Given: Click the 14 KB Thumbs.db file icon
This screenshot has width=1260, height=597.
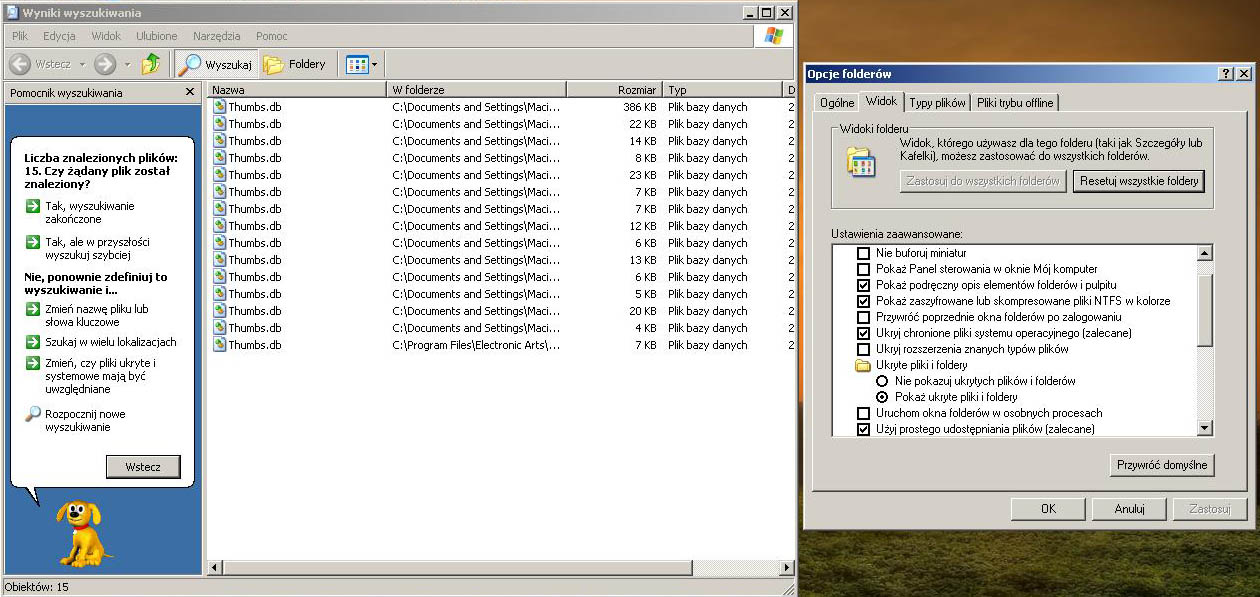Looking at the screenshot, I should click(219, 141).
